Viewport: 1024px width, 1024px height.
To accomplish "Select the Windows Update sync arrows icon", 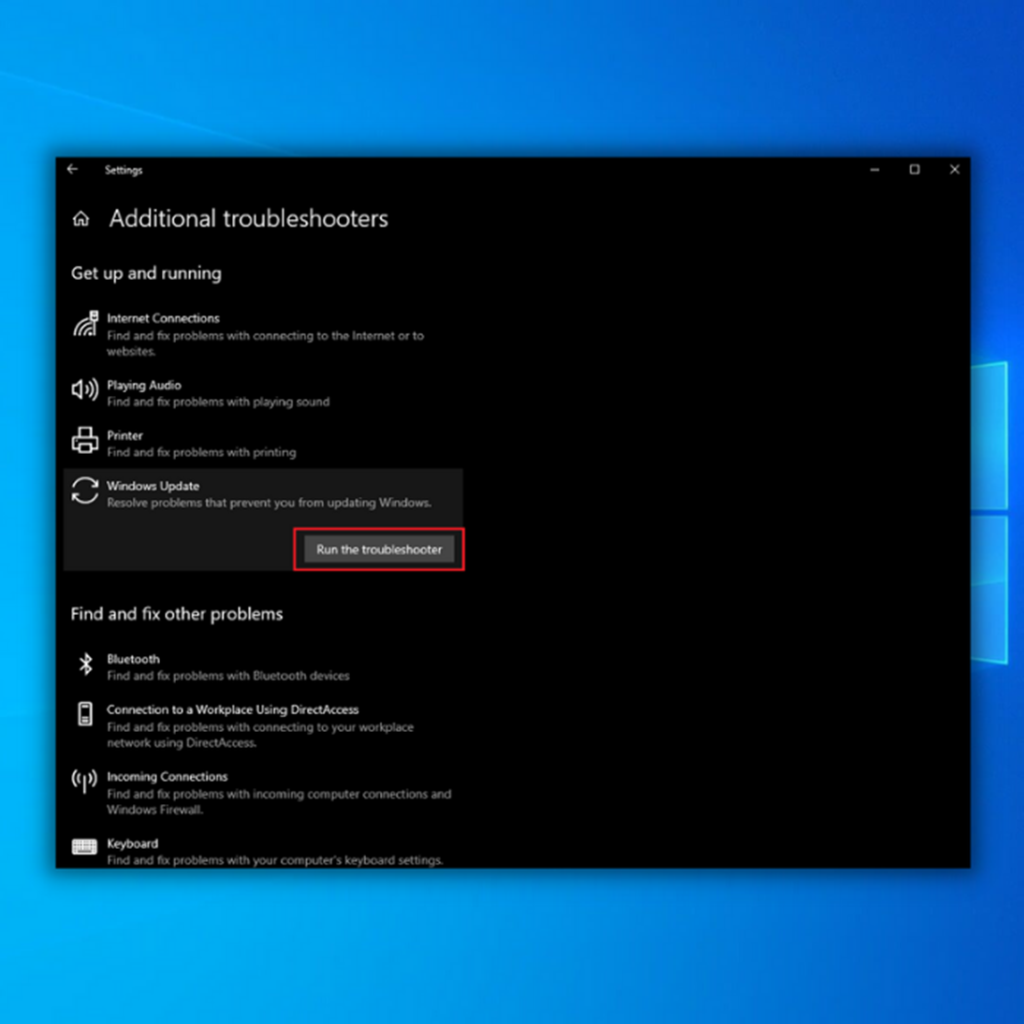I will pyautogui.click(x=85, y=491).
